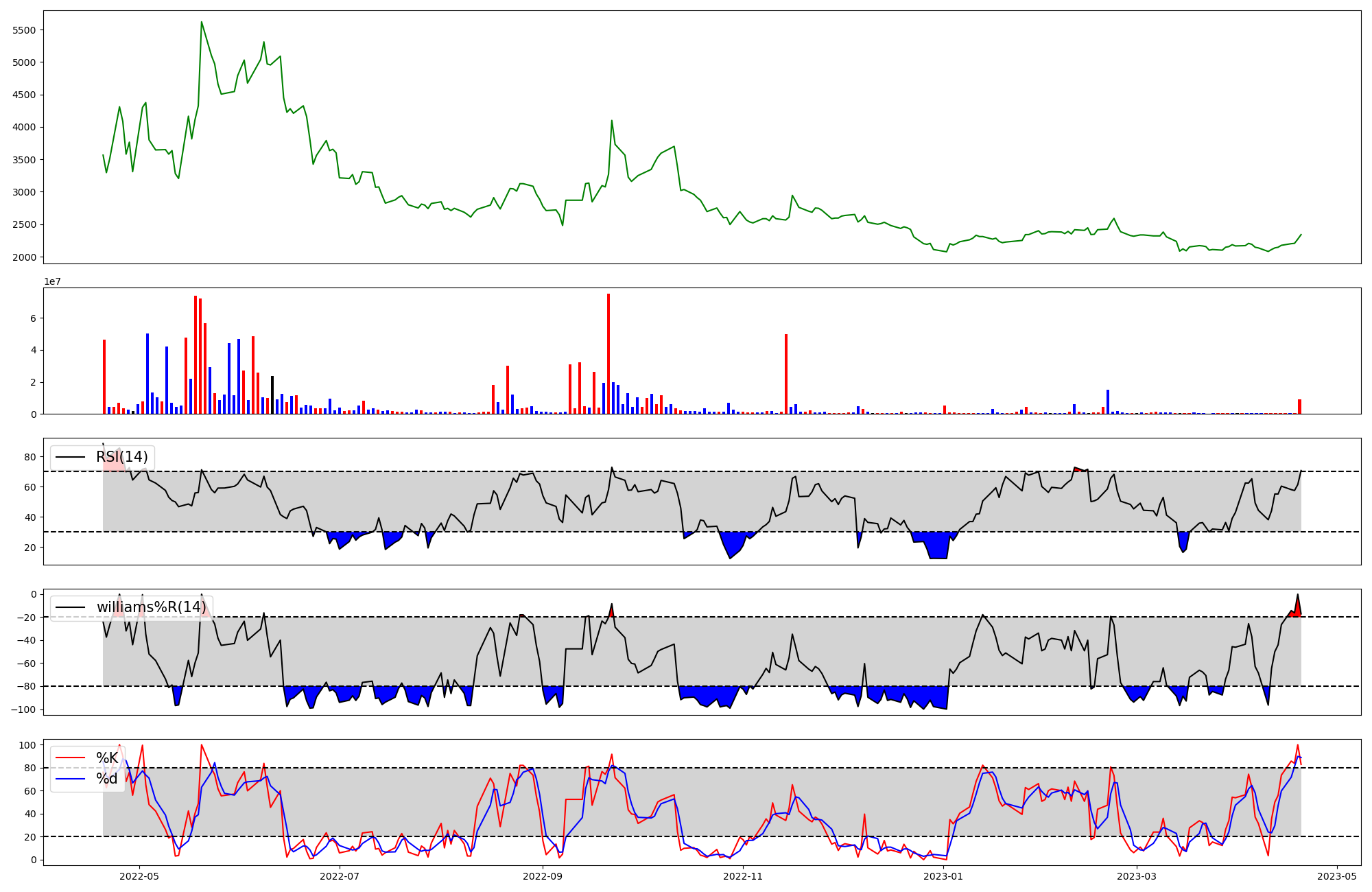Click the 2022-07 date tick label

coord(340,876)
